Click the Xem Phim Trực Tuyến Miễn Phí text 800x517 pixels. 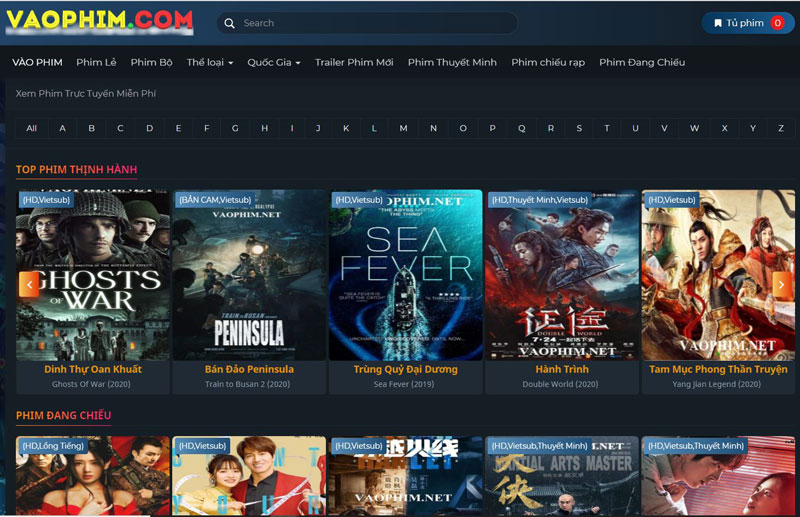click(x=86, y=93)
